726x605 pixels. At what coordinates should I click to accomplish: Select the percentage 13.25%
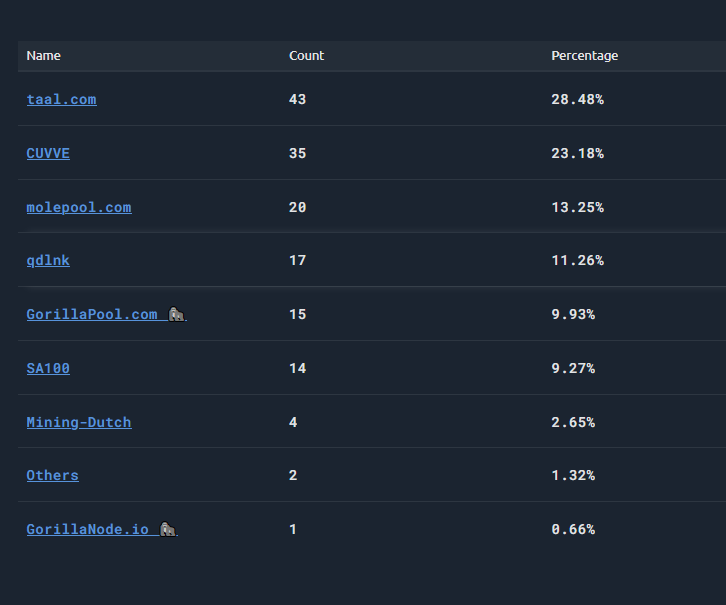pyautogui.click(x=577, y=207)
